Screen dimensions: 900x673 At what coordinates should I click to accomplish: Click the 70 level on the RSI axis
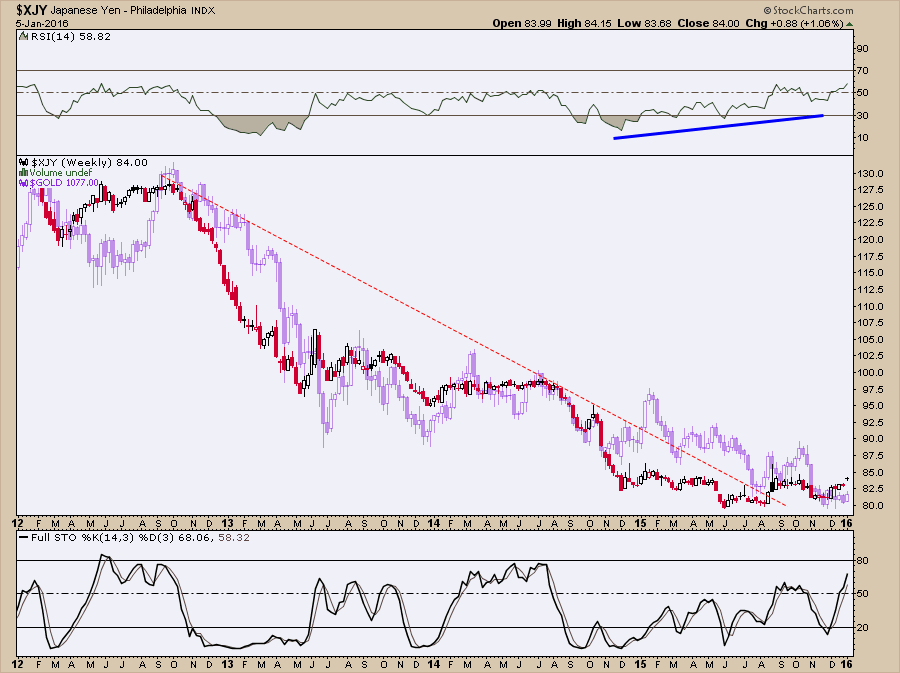(862, 71)
